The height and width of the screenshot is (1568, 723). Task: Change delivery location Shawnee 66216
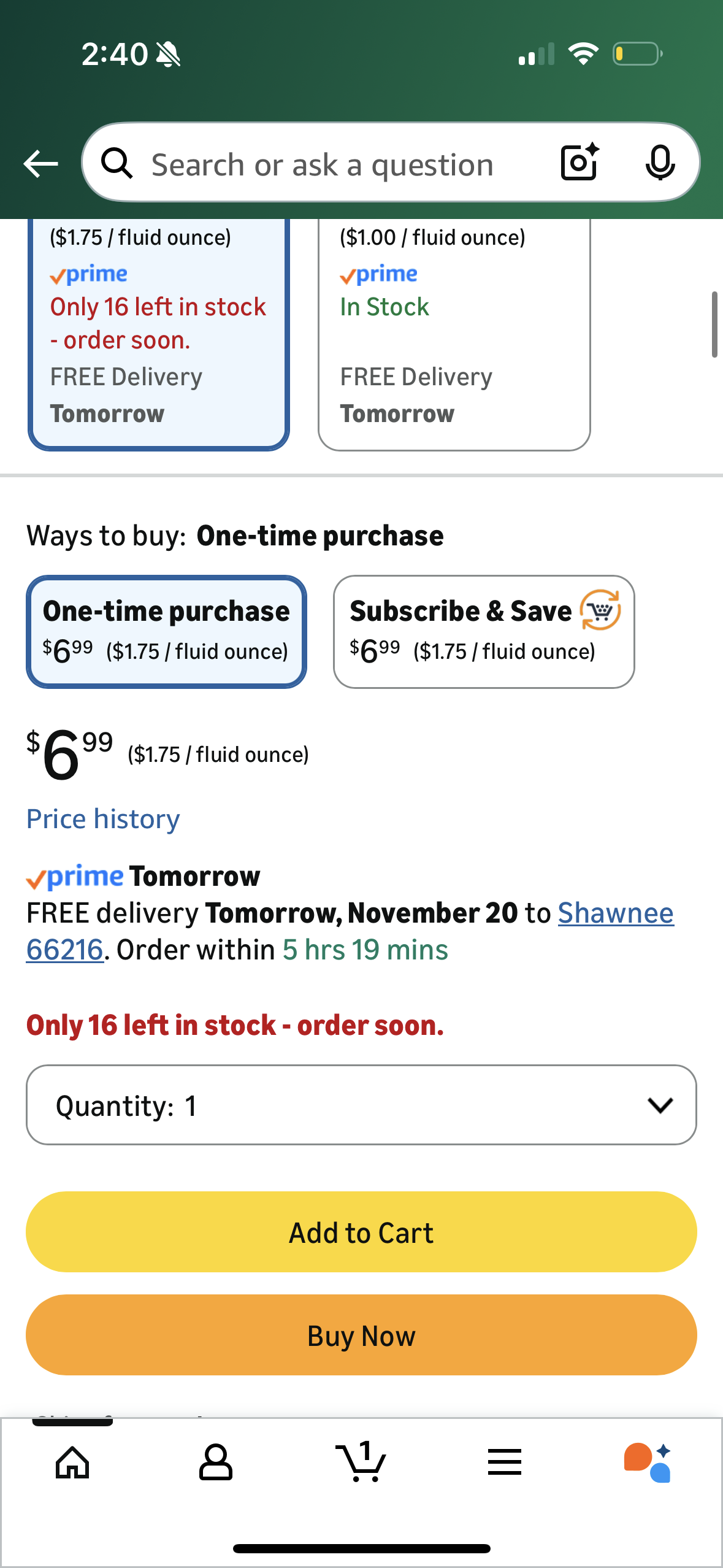pos(615,913)
